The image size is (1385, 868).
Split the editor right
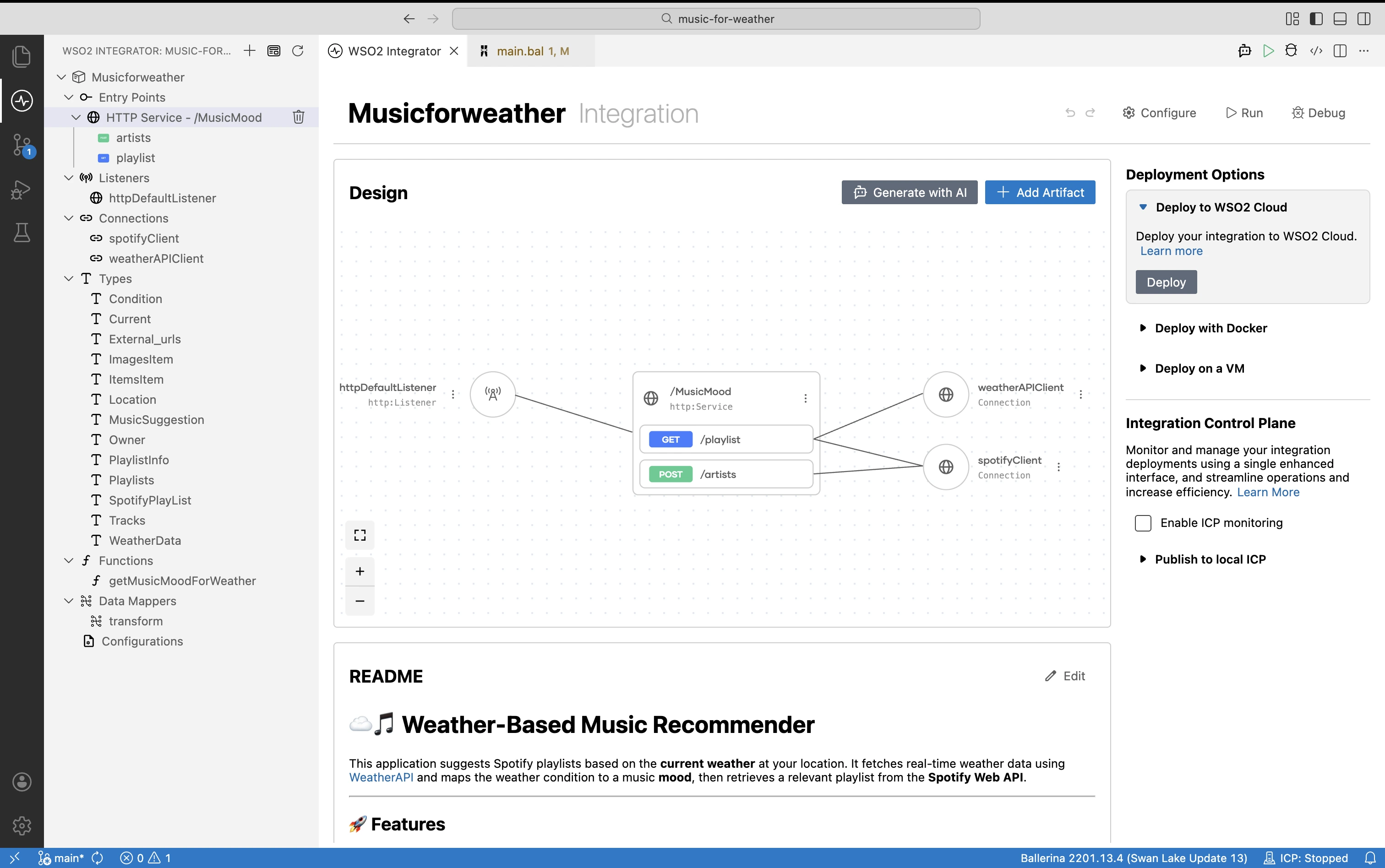coord(1340,51)
